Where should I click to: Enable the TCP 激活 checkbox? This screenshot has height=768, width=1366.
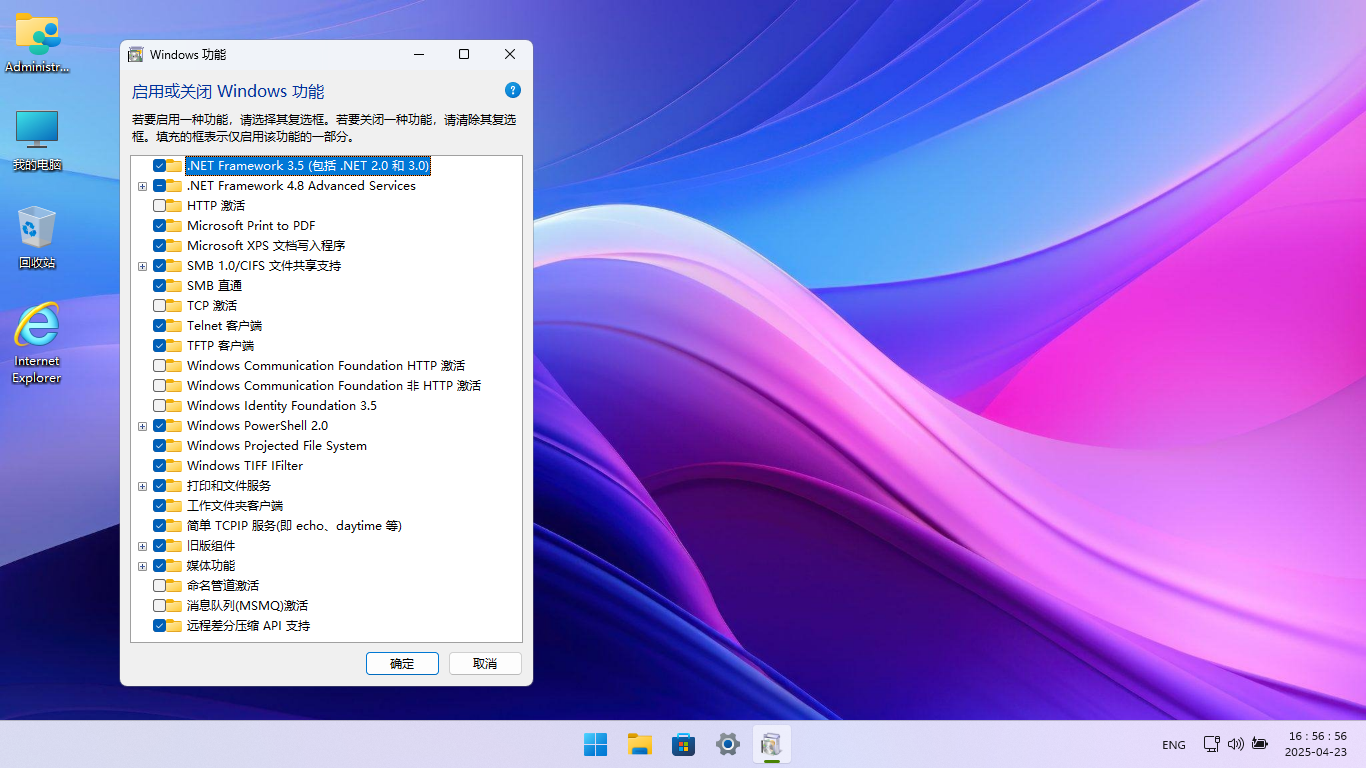(159, 305)
